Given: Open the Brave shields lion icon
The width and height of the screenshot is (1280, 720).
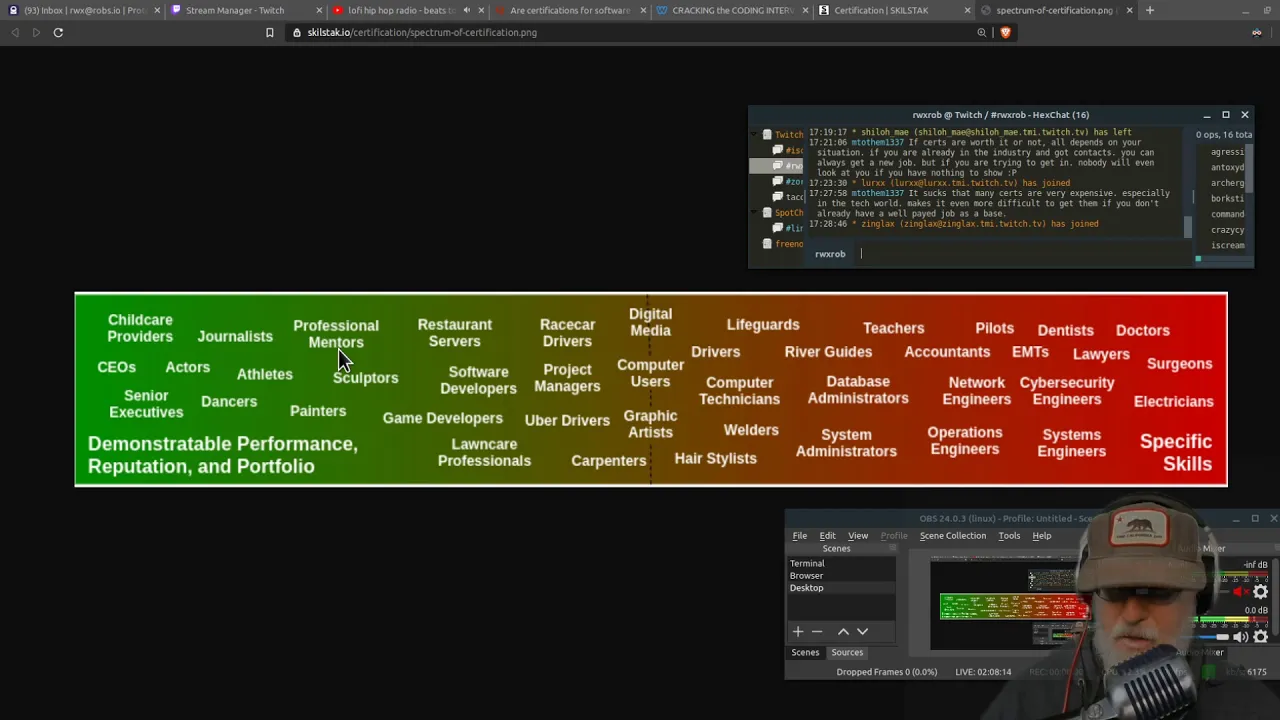Looking at the screenshot, I should [1005, 32].
